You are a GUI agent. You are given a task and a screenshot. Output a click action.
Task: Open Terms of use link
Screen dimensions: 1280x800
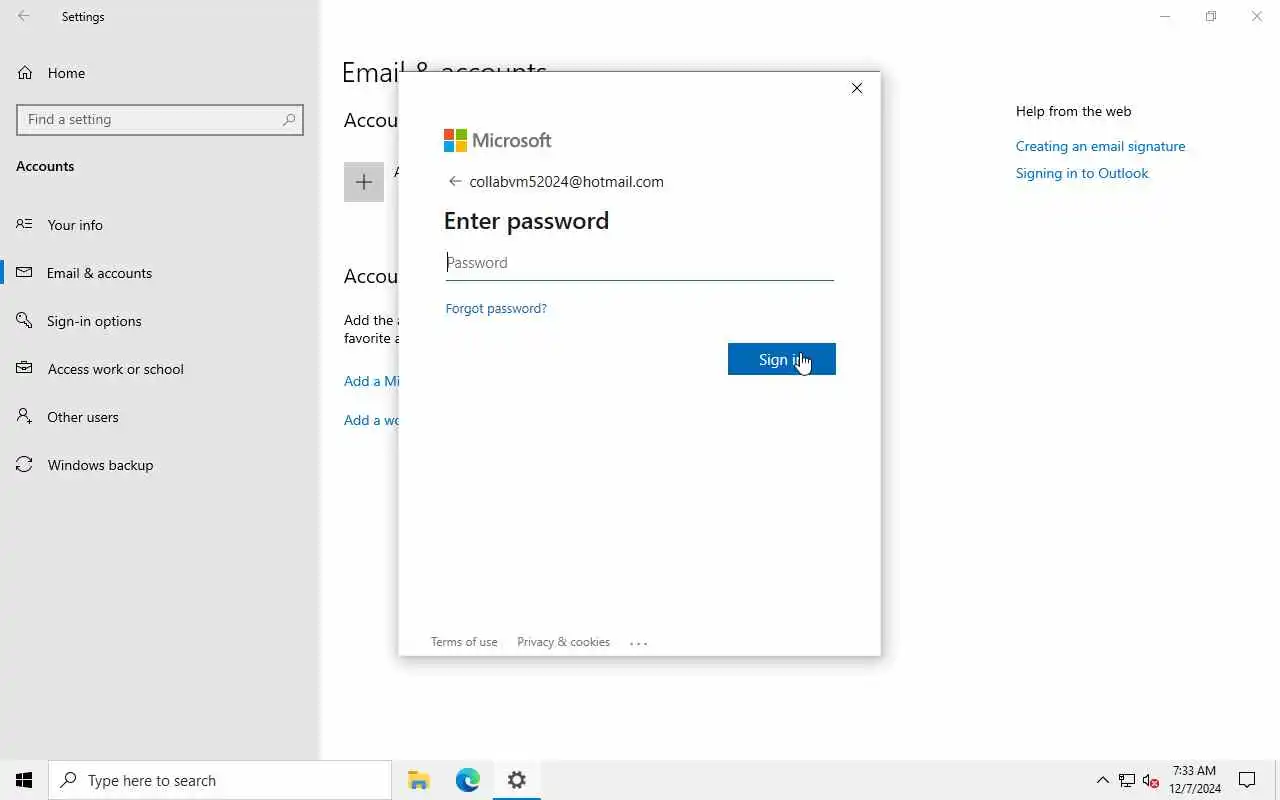coord(464,642)
